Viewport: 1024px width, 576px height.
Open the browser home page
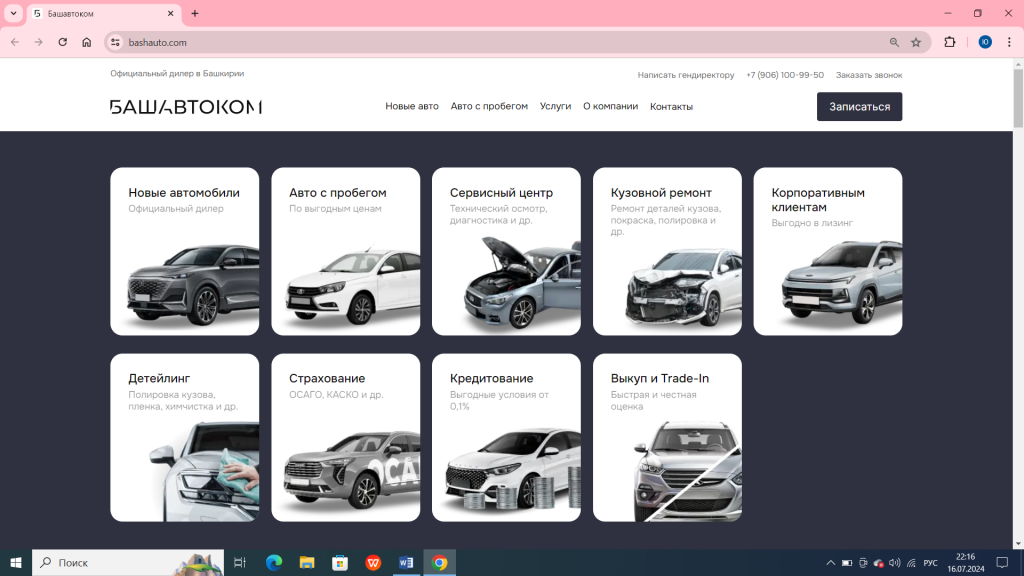click(87, 42)
